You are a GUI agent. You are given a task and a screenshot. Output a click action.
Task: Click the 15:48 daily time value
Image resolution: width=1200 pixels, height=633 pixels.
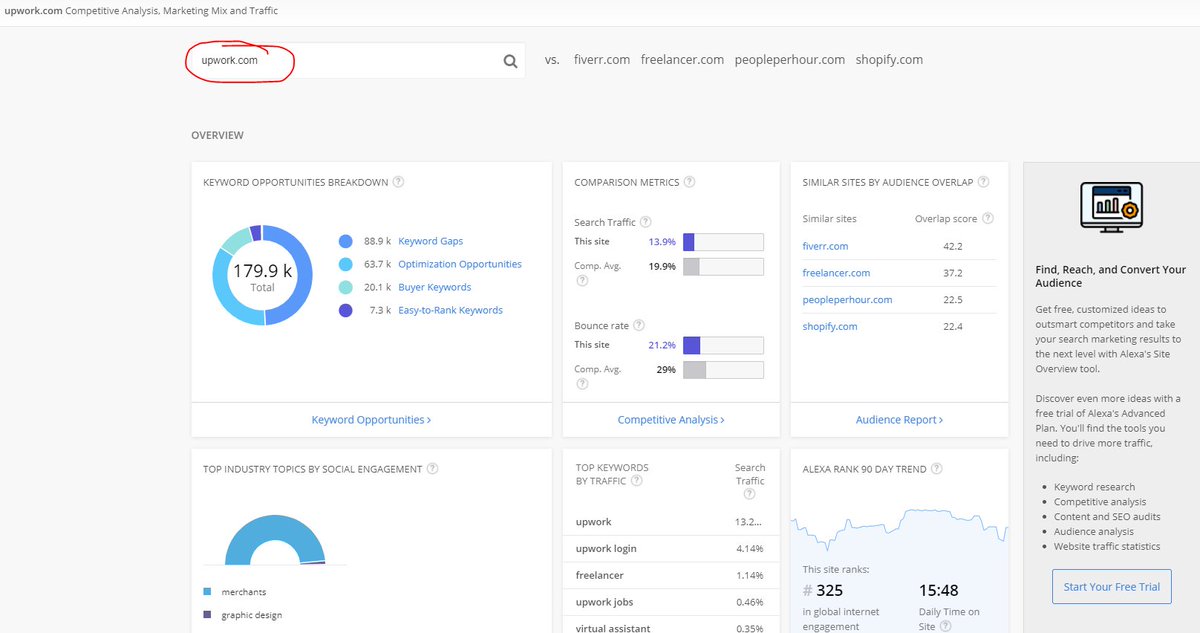point(938,590)
